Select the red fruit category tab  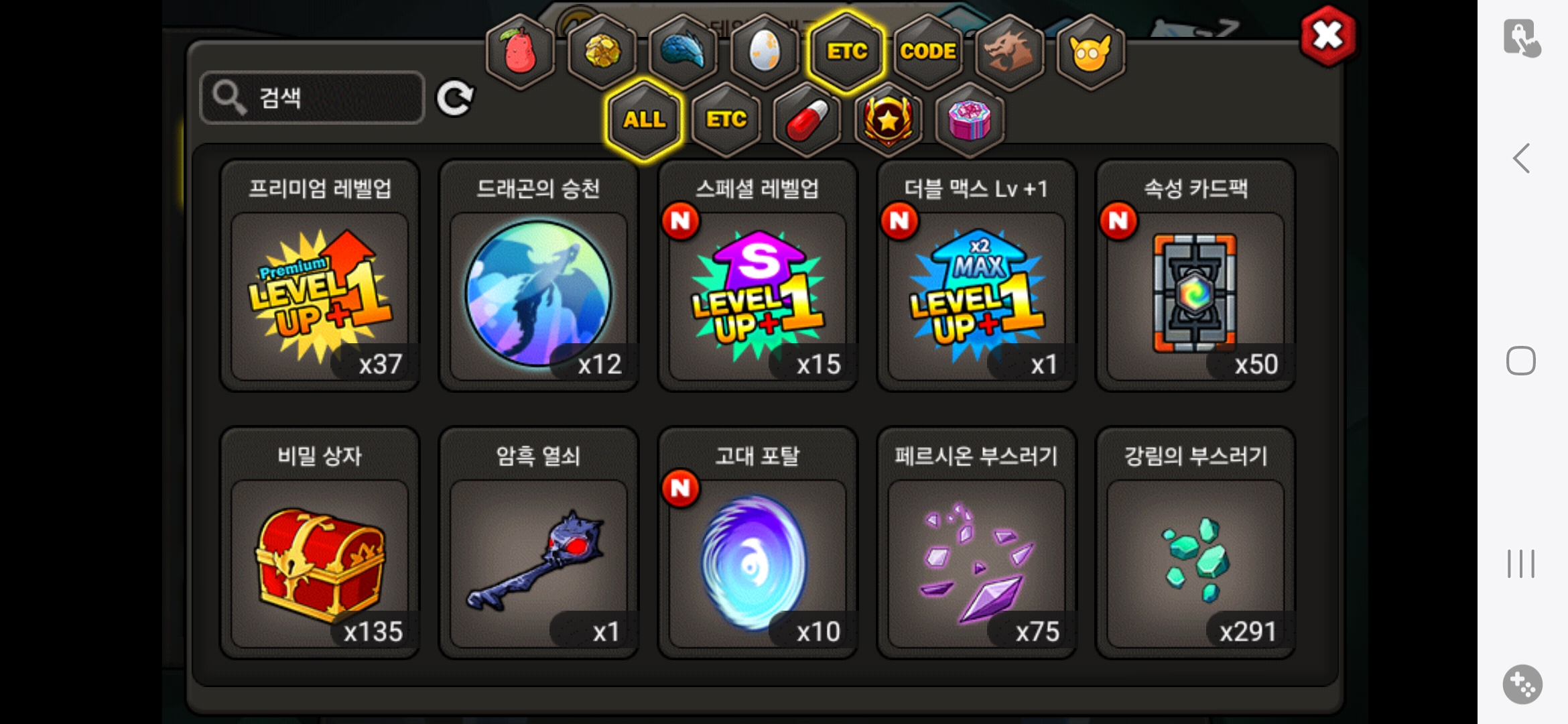pos(521,52)
